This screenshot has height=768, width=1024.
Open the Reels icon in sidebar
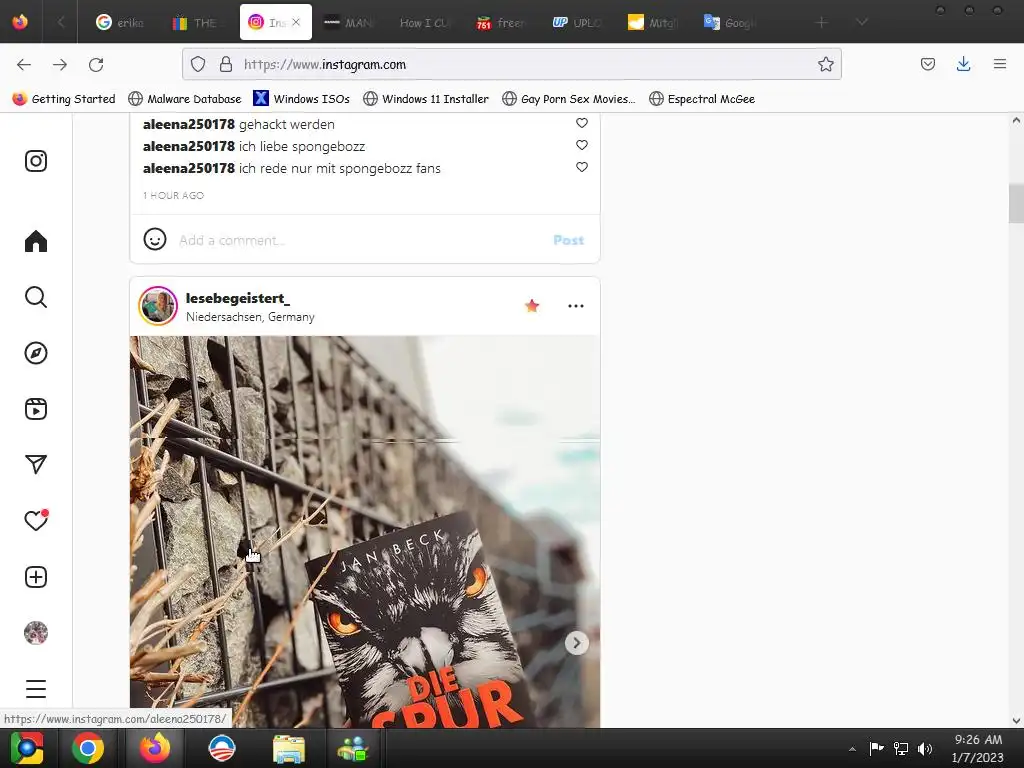coord(36,409)
